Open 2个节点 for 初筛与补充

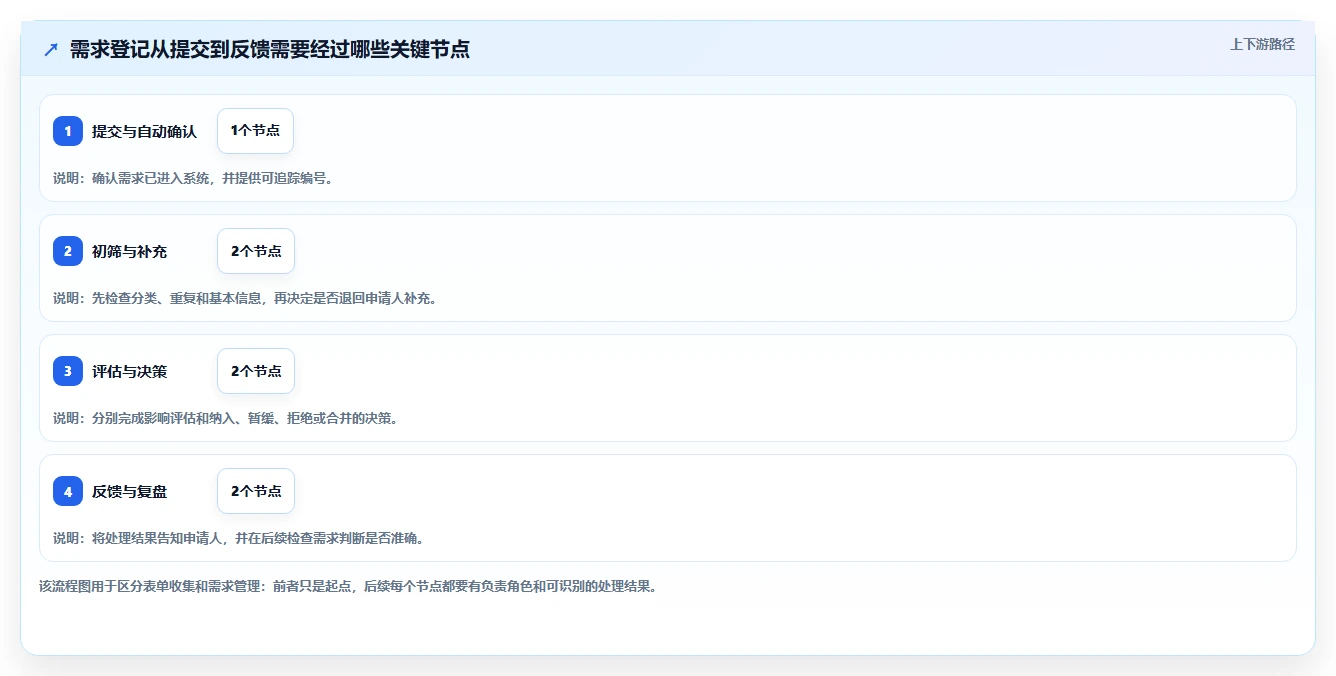[x=256, y=251]
